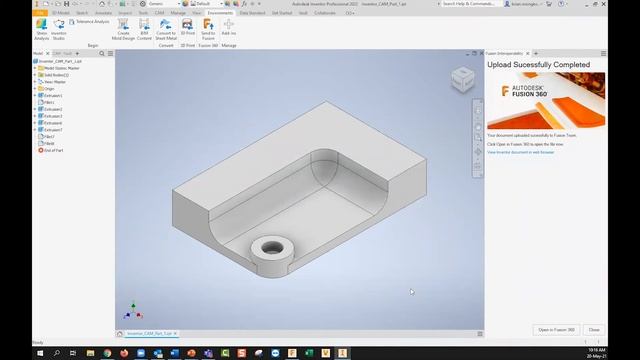Expand the Extrusion2 feature
Viewport: 640px width, 360px height.
[x=35, y=109]
